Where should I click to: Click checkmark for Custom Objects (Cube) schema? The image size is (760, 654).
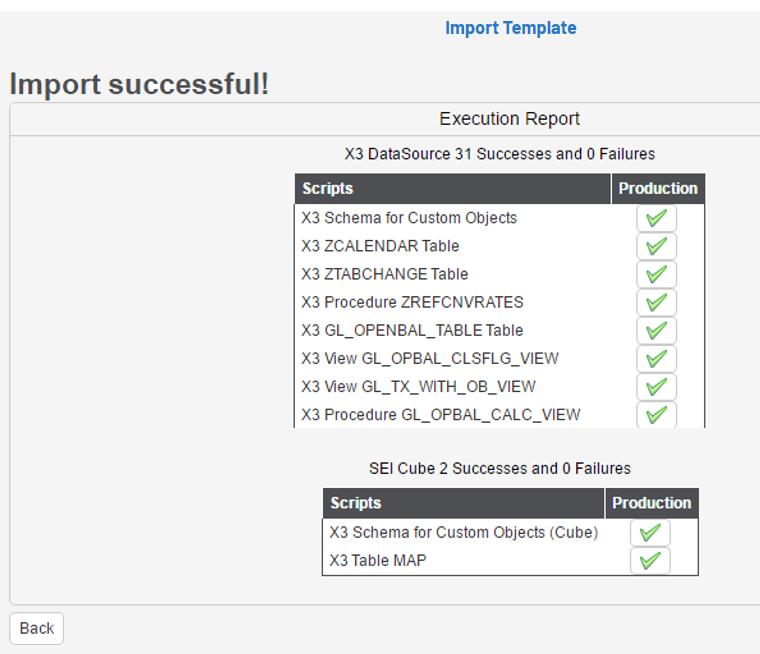[x=650, y=533]
